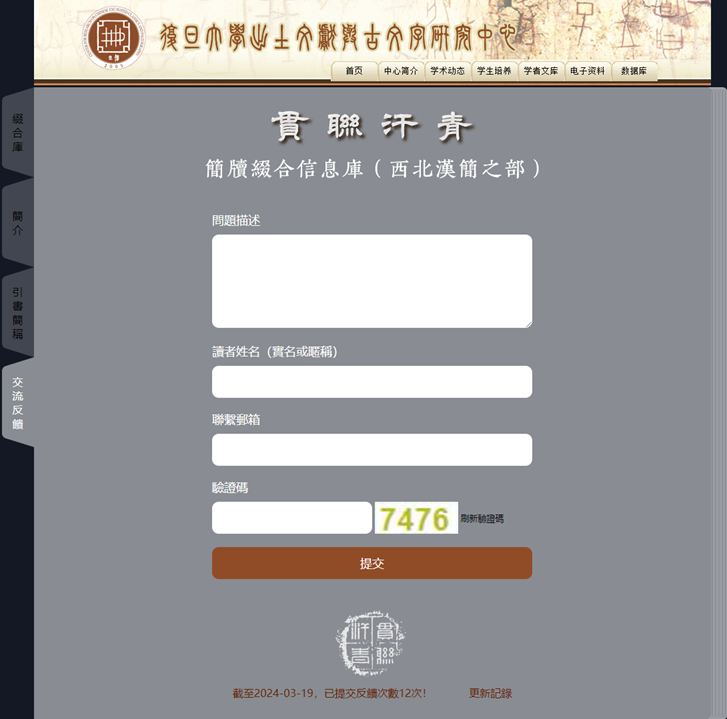Image resolution: width=727 pixels, height=719 pixels.
Task: Open the 綴合庫 side tab
Action: coord(18,133)
